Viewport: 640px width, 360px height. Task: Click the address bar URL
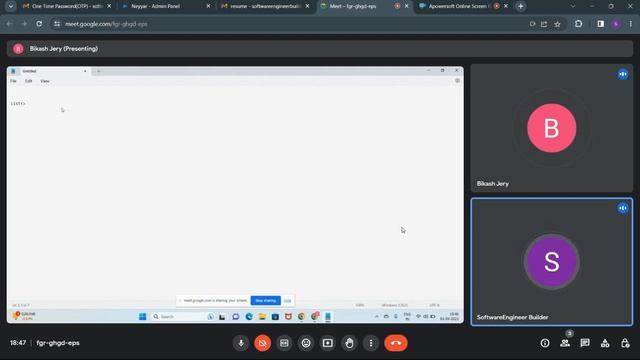point(106,24)
